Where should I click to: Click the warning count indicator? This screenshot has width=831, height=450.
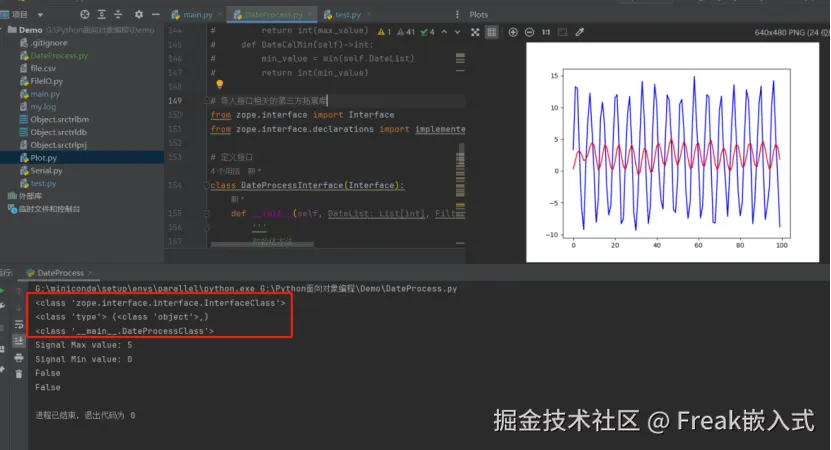tap(384, 32)
